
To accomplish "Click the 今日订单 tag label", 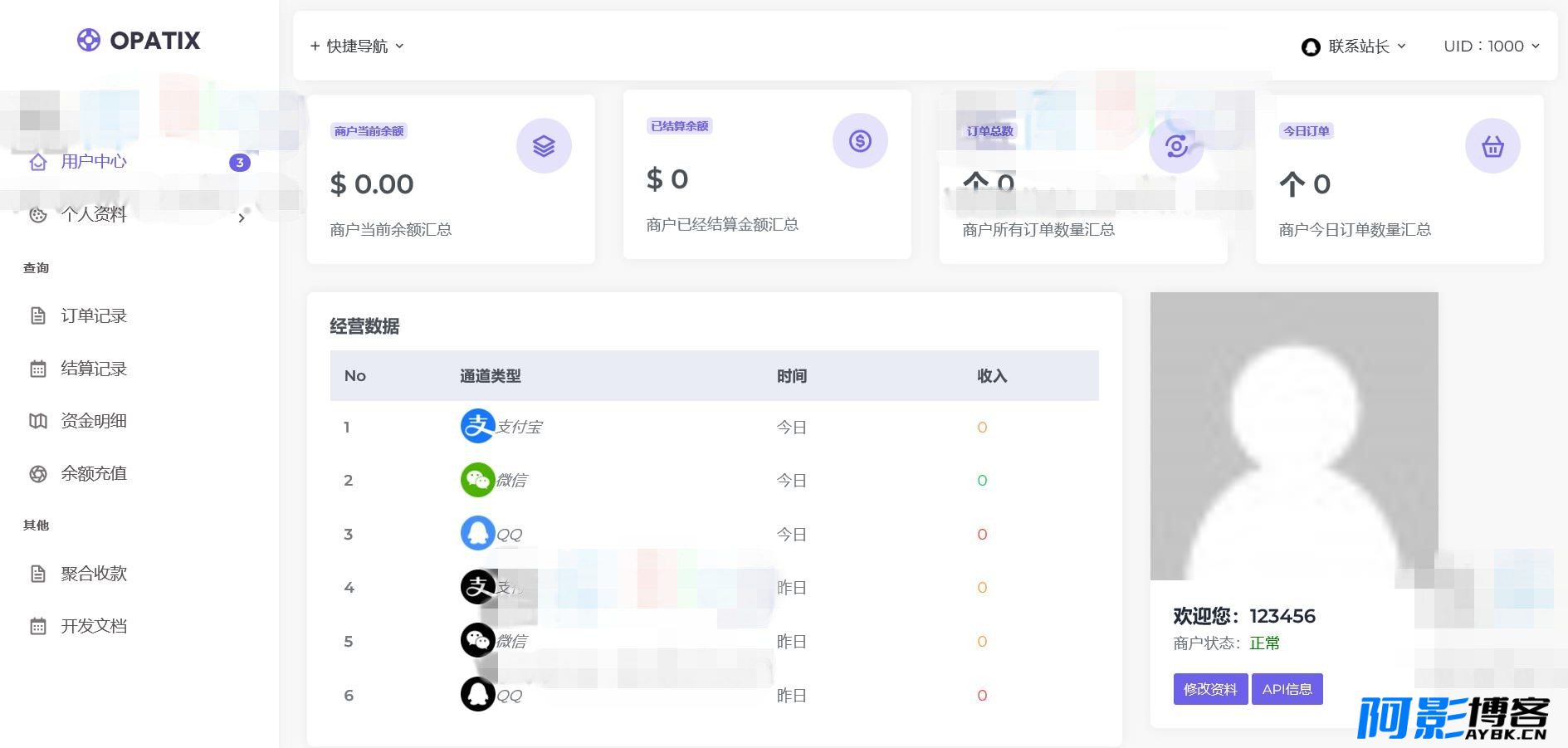I will click(1307, 131).
